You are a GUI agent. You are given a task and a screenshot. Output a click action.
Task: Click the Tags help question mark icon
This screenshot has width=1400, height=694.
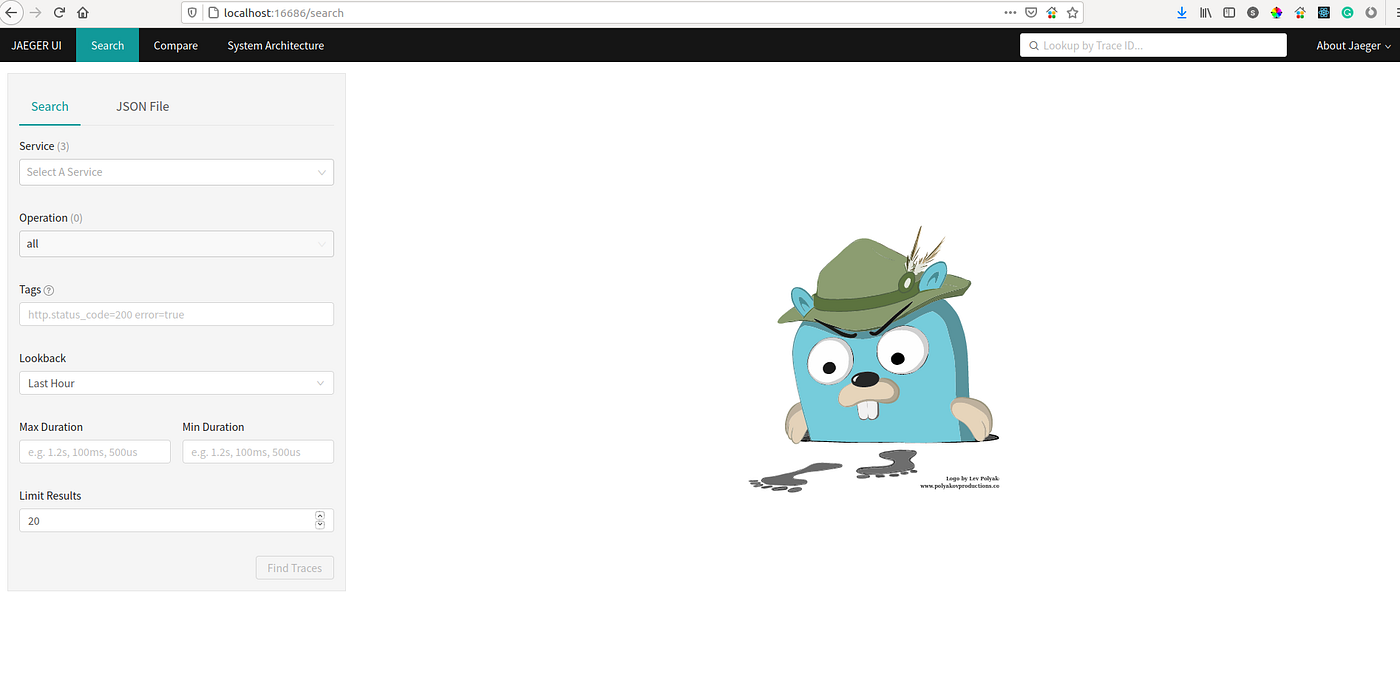tap(49, 290)
